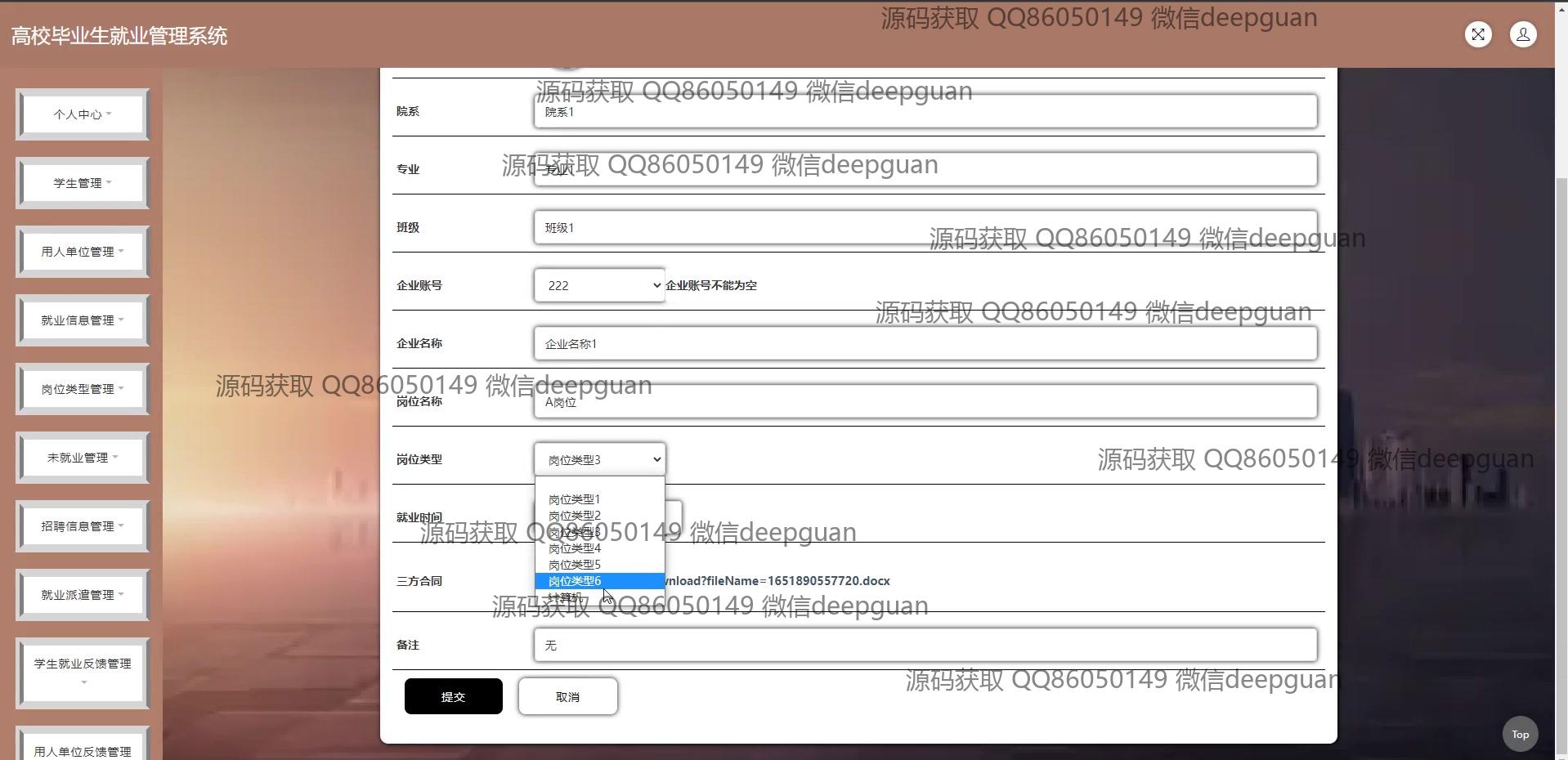Click the Top scroll-to-top button

1520,734
